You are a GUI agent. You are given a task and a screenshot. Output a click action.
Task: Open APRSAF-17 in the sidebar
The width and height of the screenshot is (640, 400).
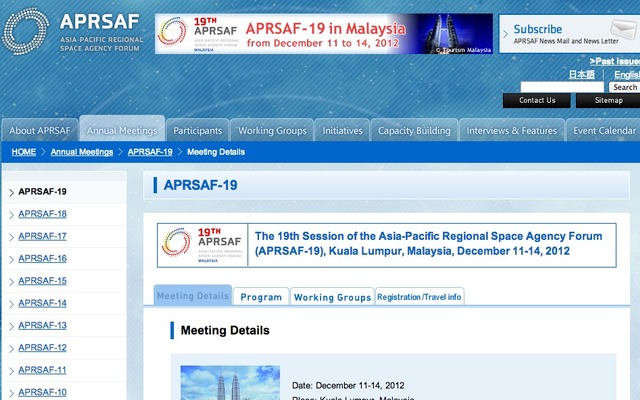click(42, 236)
